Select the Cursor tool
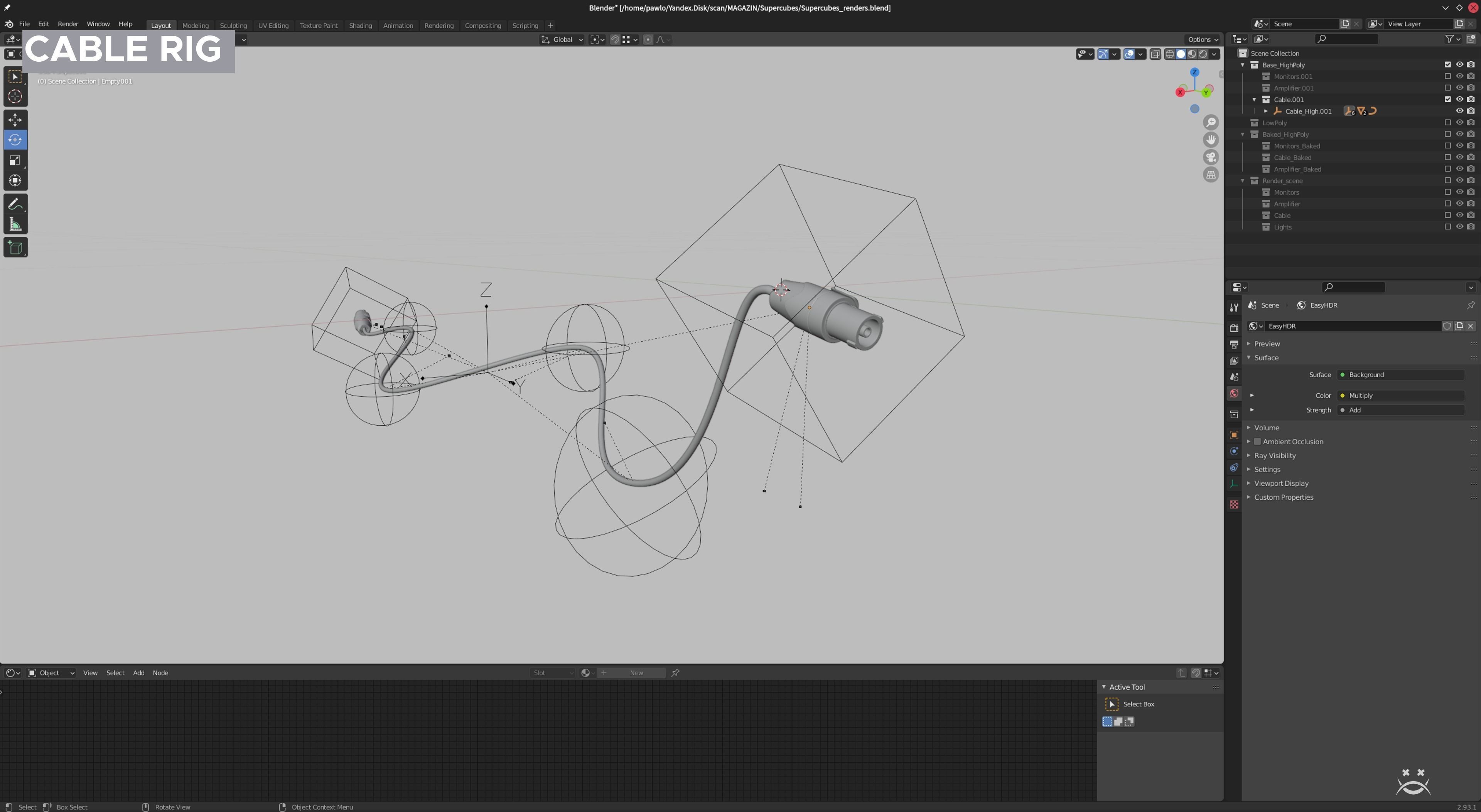Screen dimensions: 1481x812 click(x=15, y=96)
